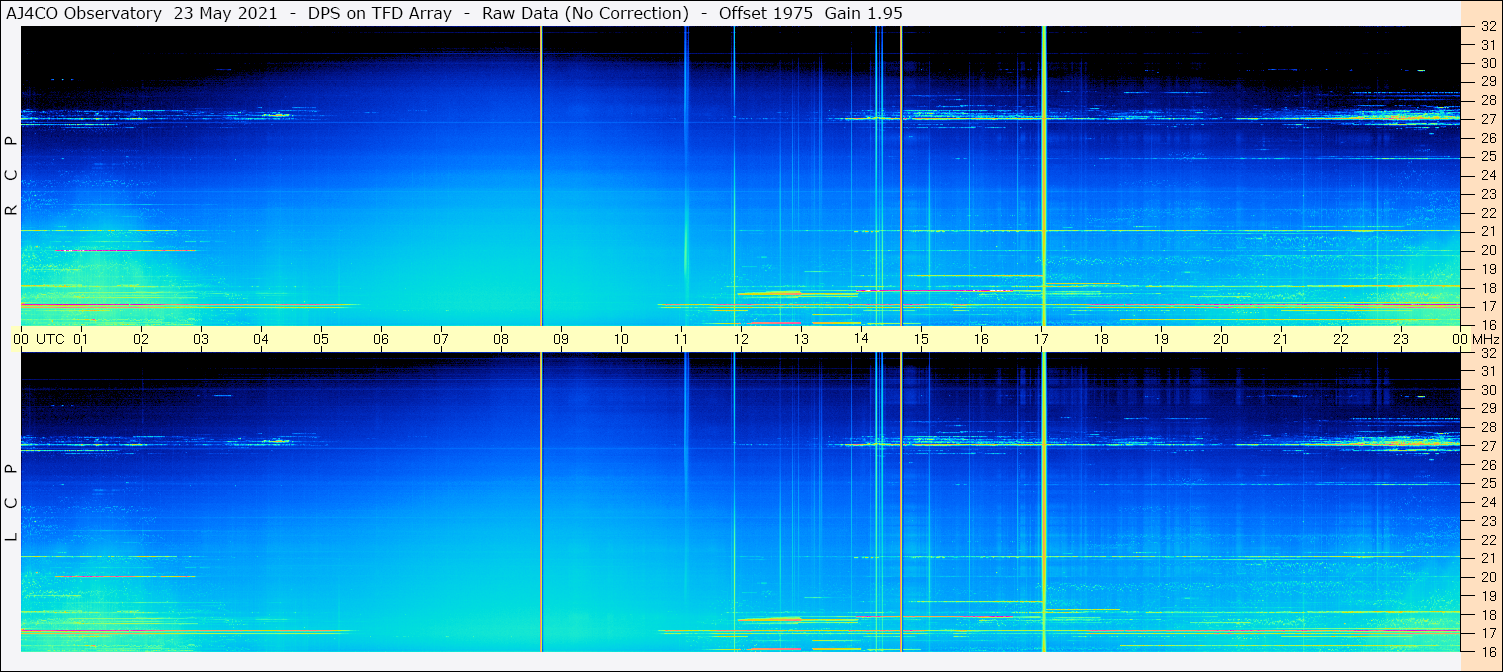The height and width of the screenshot is (672, 1503).
Task: Click the 27 MHz label on RCP frequency scale
Action: coord(1488,119)
